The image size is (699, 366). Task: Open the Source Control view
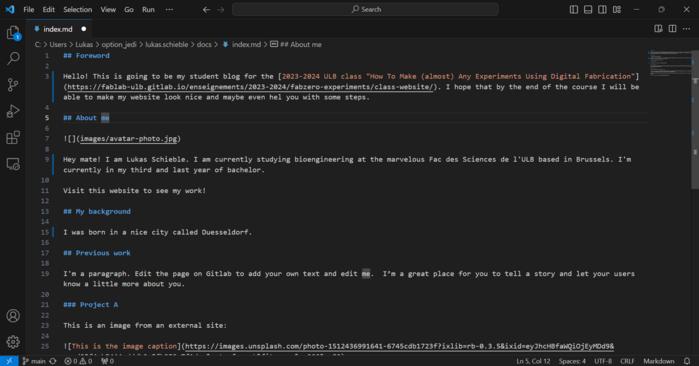tap(13, 85)
